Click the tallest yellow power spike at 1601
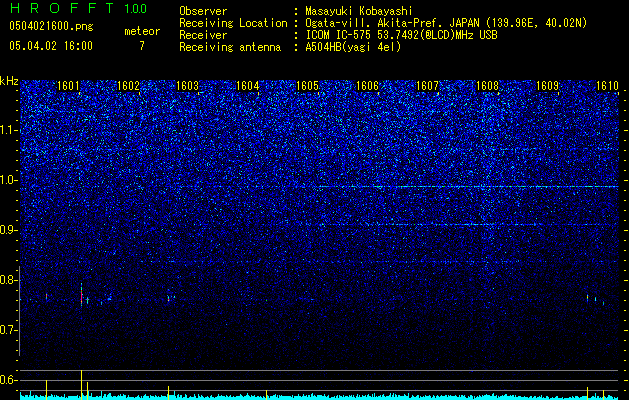The image size is (629, 400). click(81, 384)
